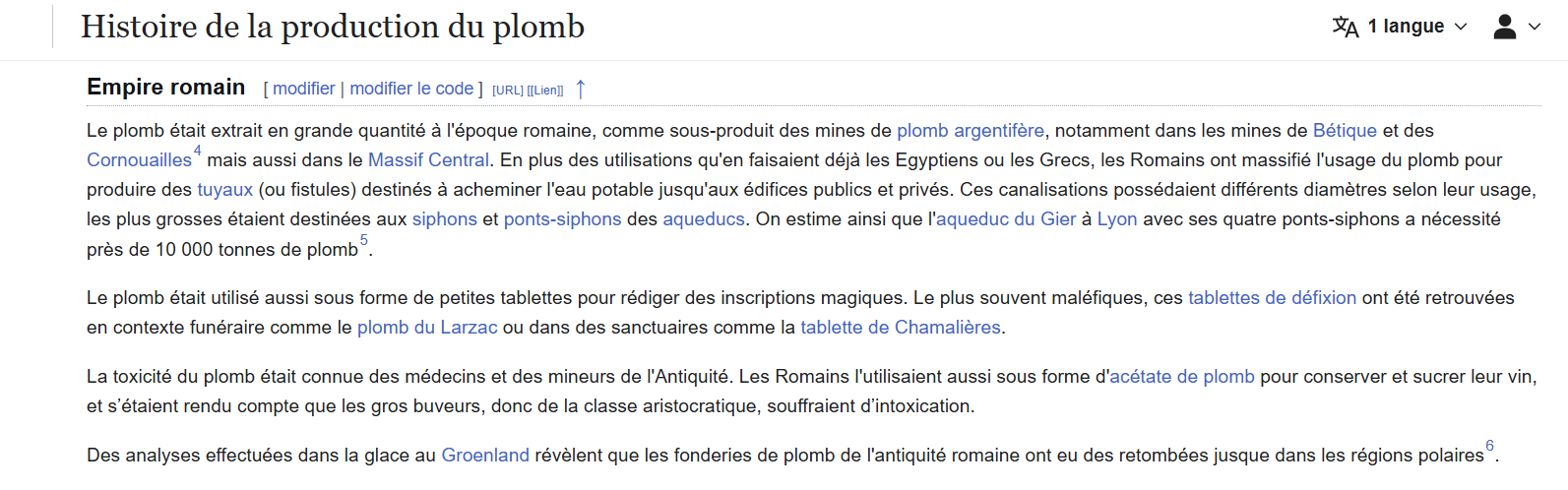Click the up arrow beside Empire romain
Screen dimensions: 1568x490
click(x=581, y=89)
